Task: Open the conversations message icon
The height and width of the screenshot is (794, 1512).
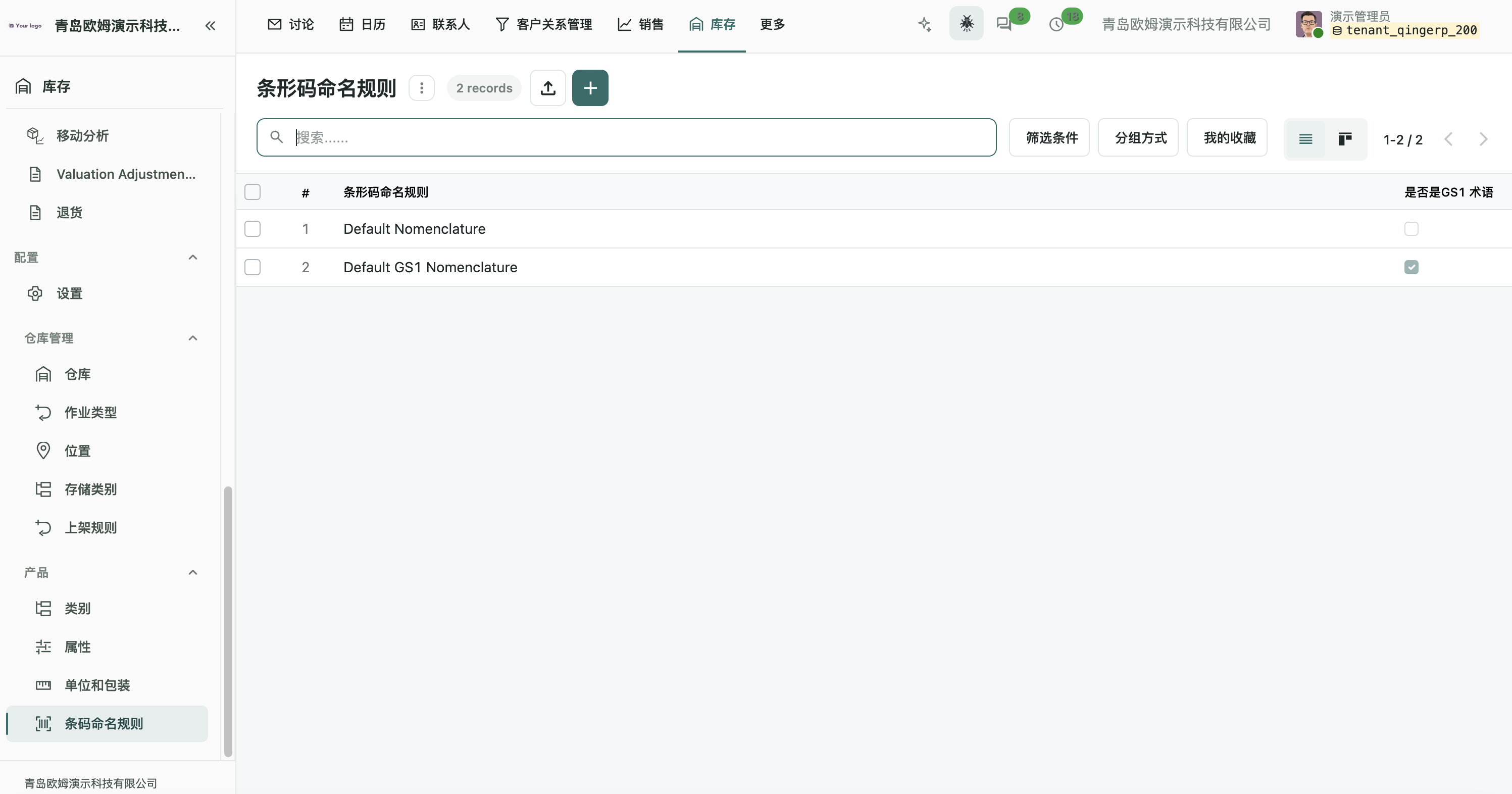Action: (x=1004, y=24)
